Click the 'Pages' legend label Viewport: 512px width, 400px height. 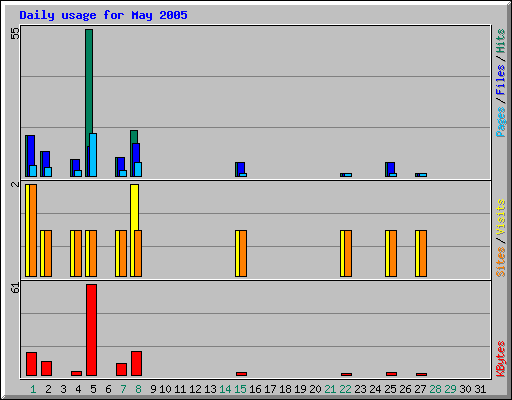[501, 122]
